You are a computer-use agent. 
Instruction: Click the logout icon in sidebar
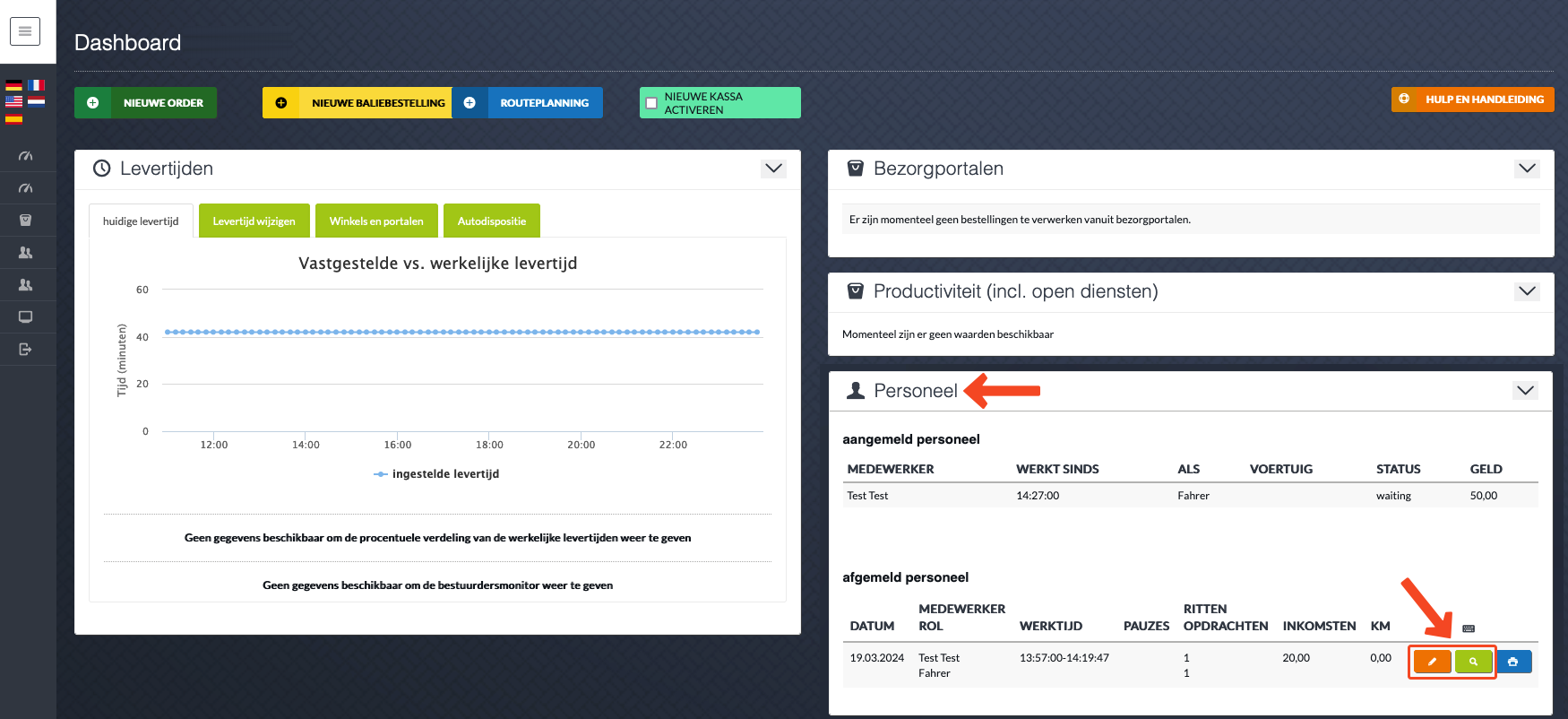click(x=26, y=350)
